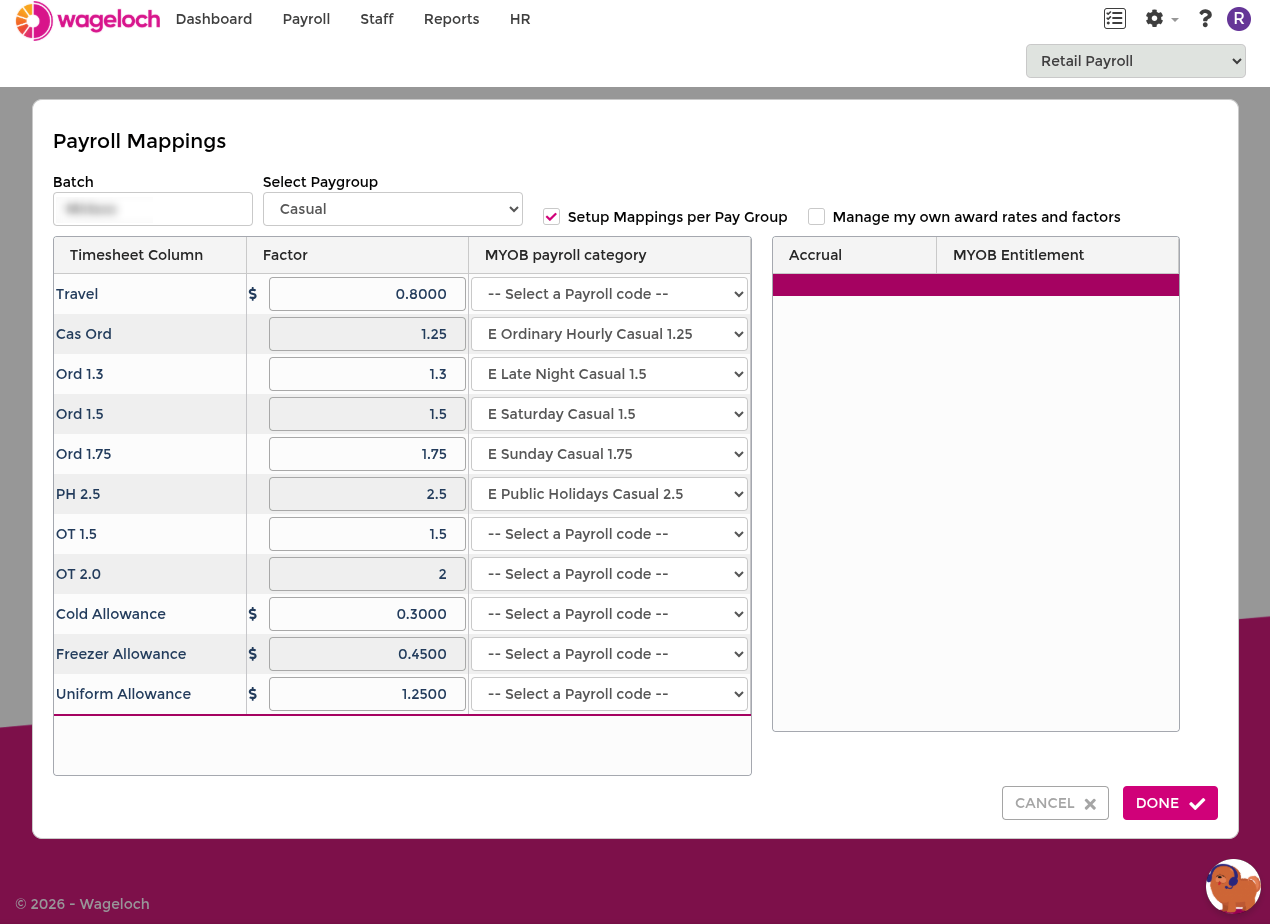
Task: Open the settings gear menu
Action: point(1161,19)
